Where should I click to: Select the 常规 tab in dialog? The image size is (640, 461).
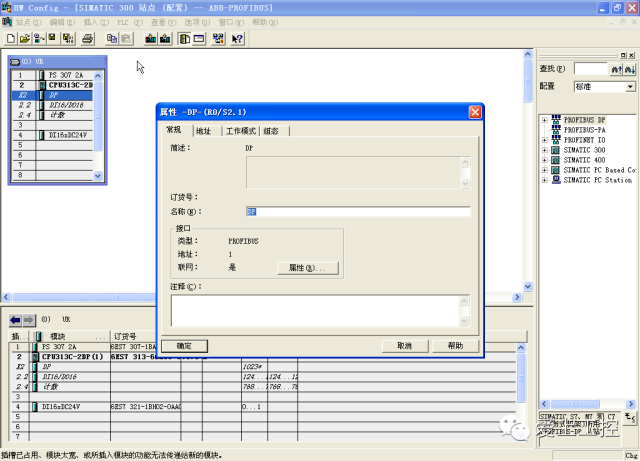174,130
